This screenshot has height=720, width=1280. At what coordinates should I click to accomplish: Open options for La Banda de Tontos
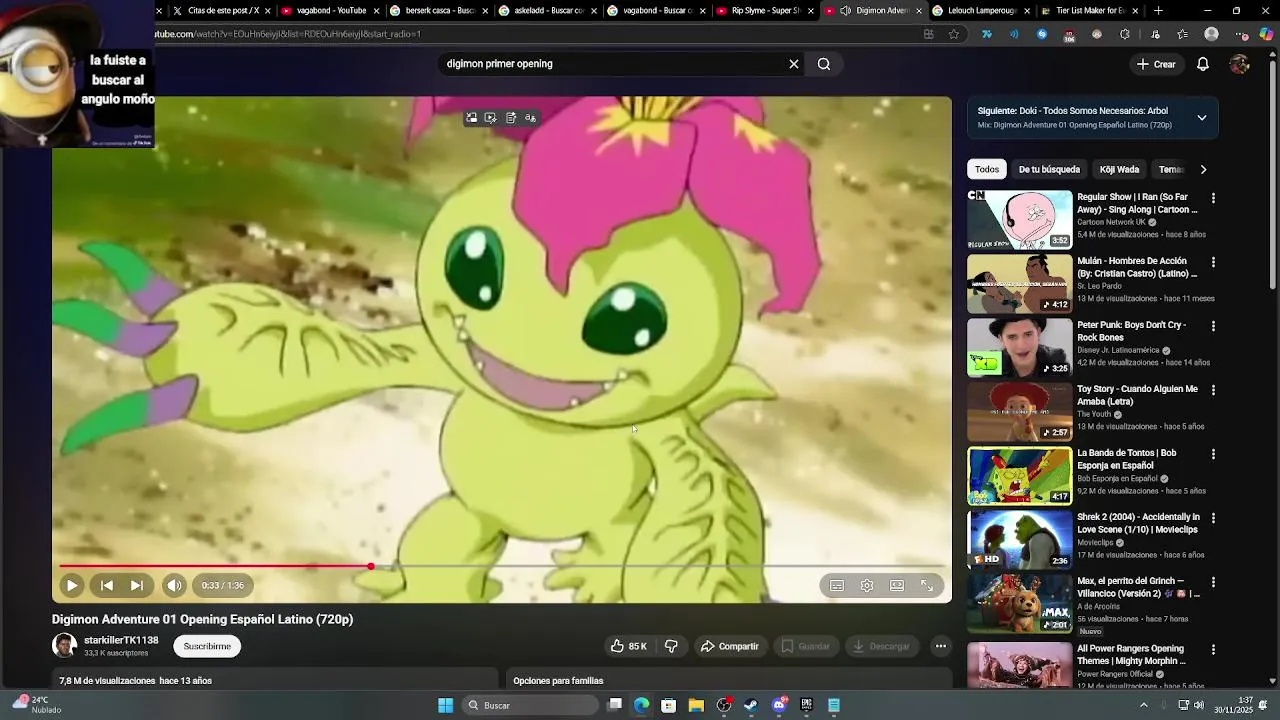click(1213, 454)
